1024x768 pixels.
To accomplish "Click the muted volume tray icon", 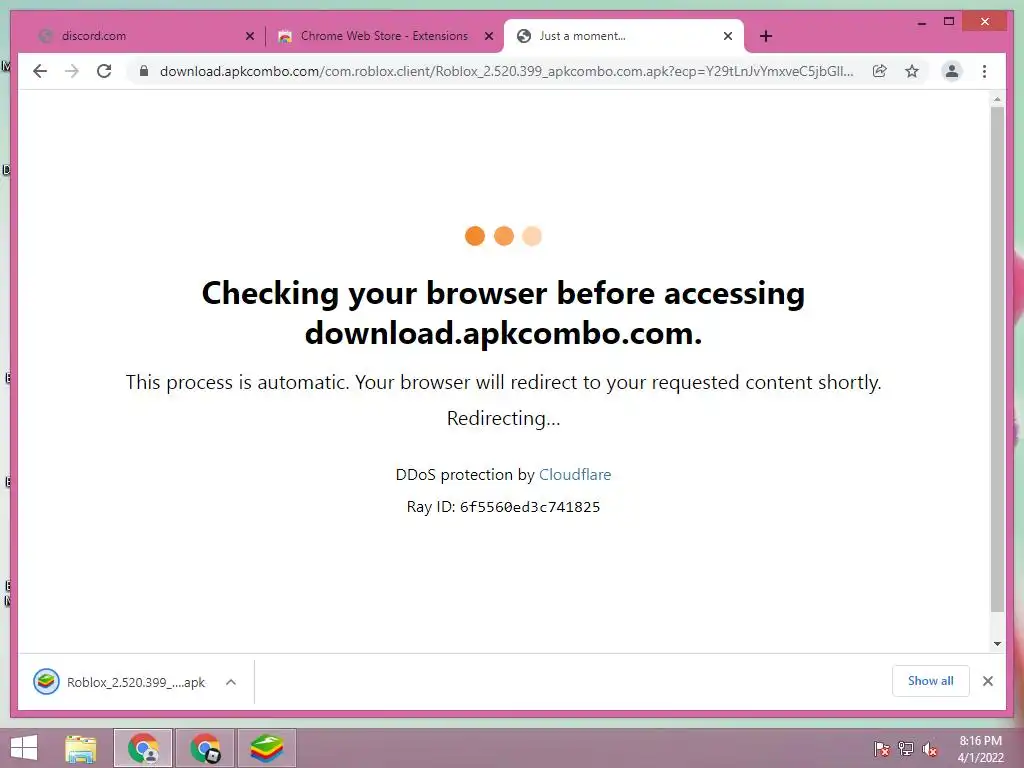I will (x=930, y=748).
